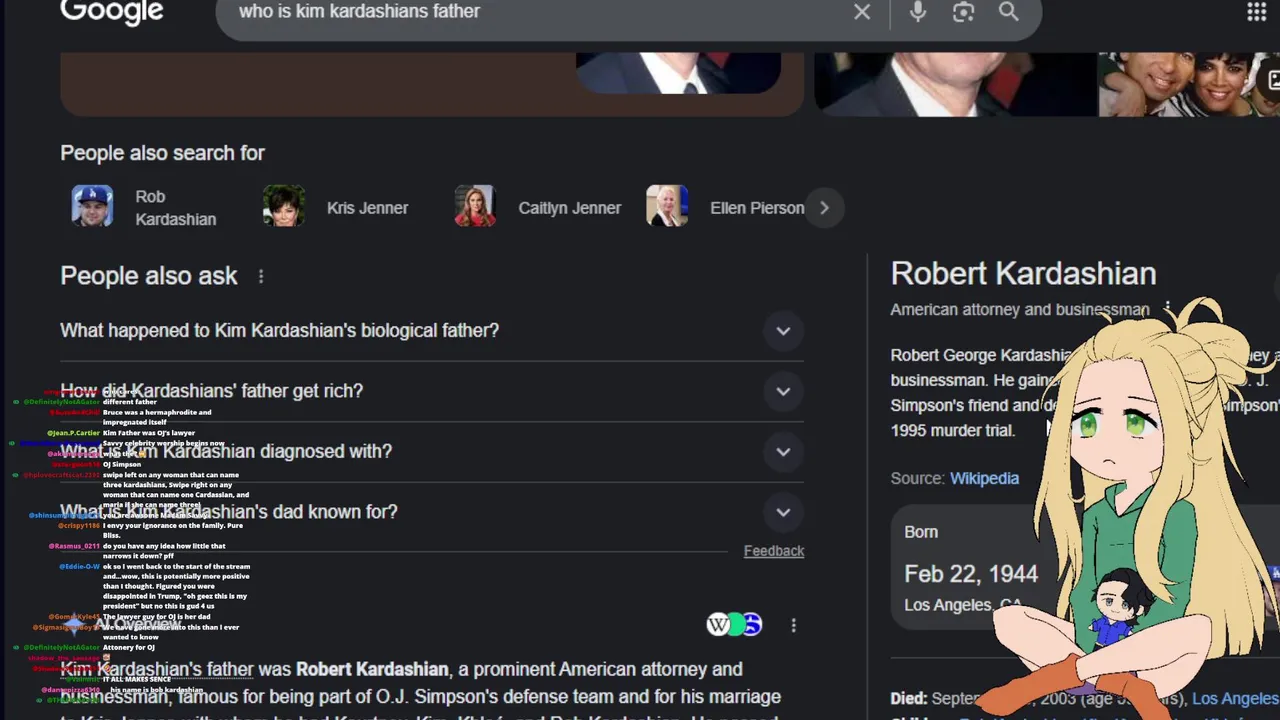The image size is (1280, 720).
Task: Open the Wikipedia source link
Action: coord(984,478)
